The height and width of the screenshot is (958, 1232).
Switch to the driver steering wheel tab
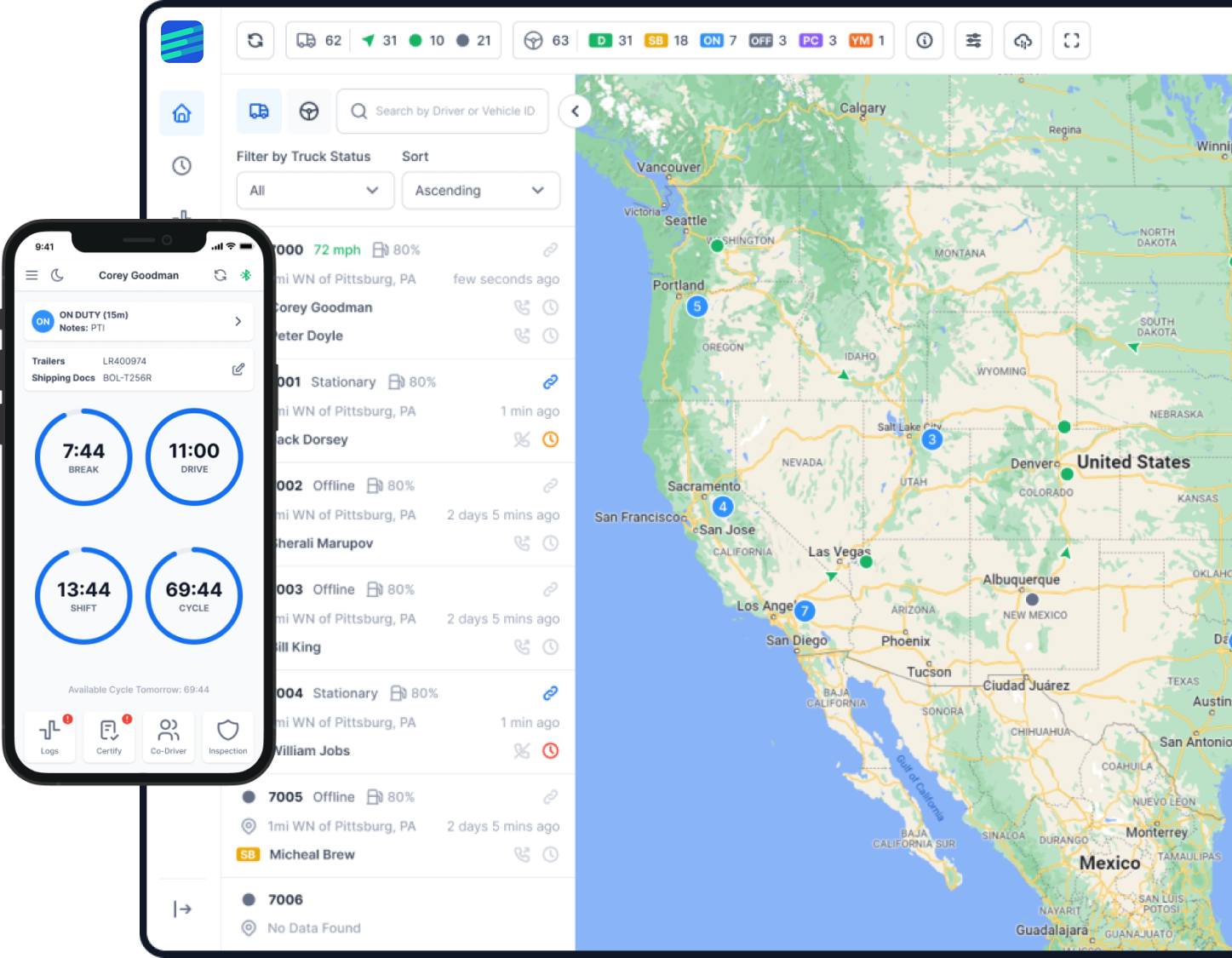coord(309,112)
